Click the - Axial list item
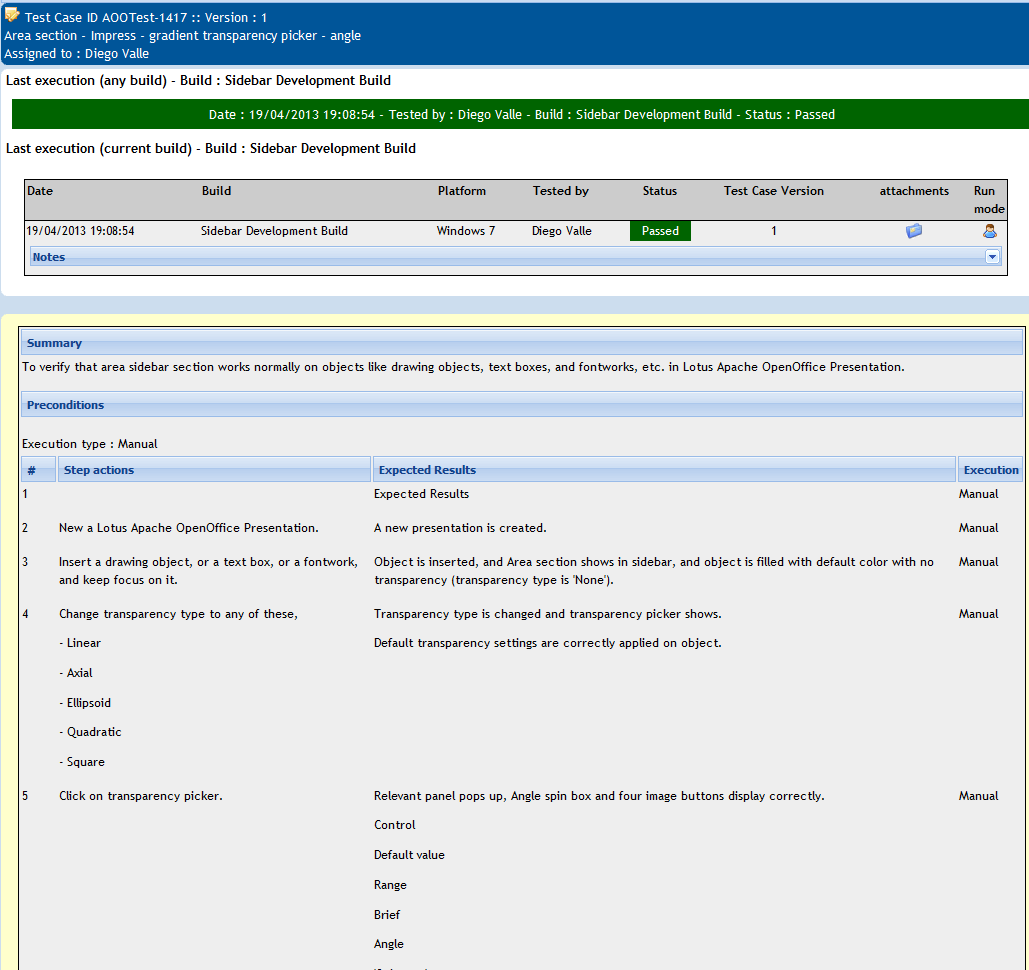Viewport: 1029px width, 970px height. [76, 673]
